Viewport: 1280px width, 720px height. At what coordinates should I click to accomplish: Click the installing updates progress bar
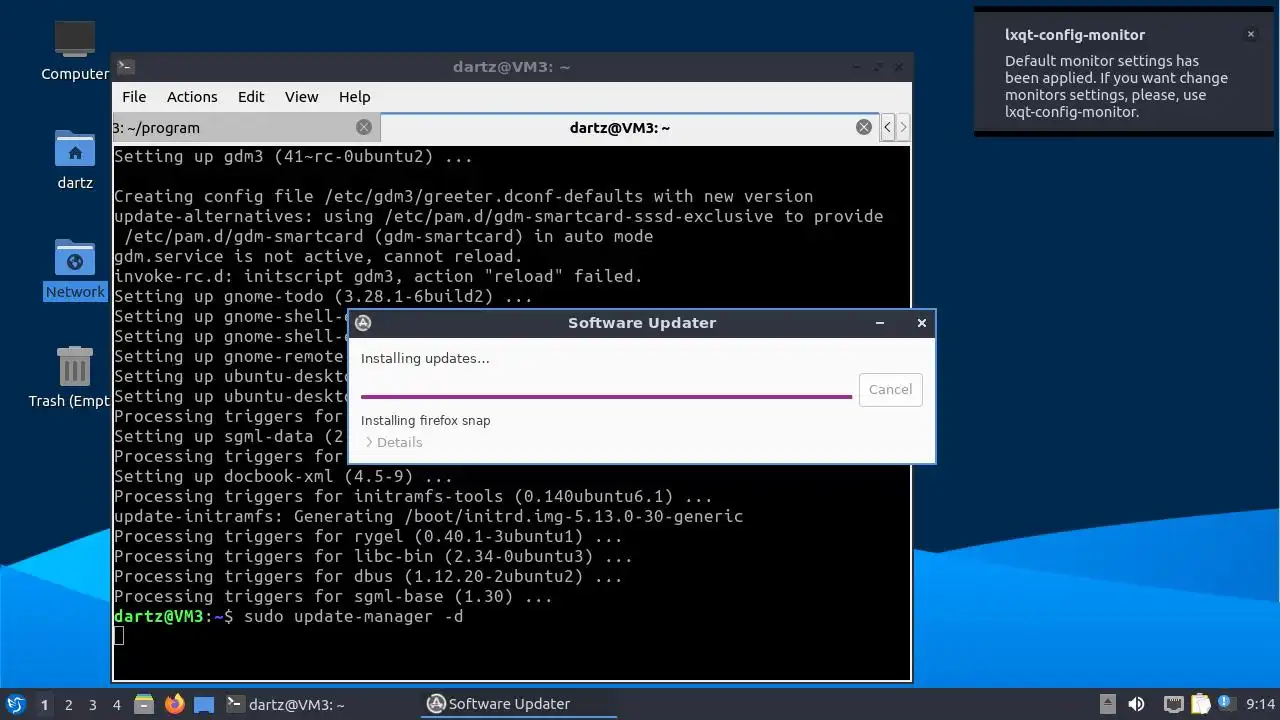pyautogui.click(x=606, y=396)
